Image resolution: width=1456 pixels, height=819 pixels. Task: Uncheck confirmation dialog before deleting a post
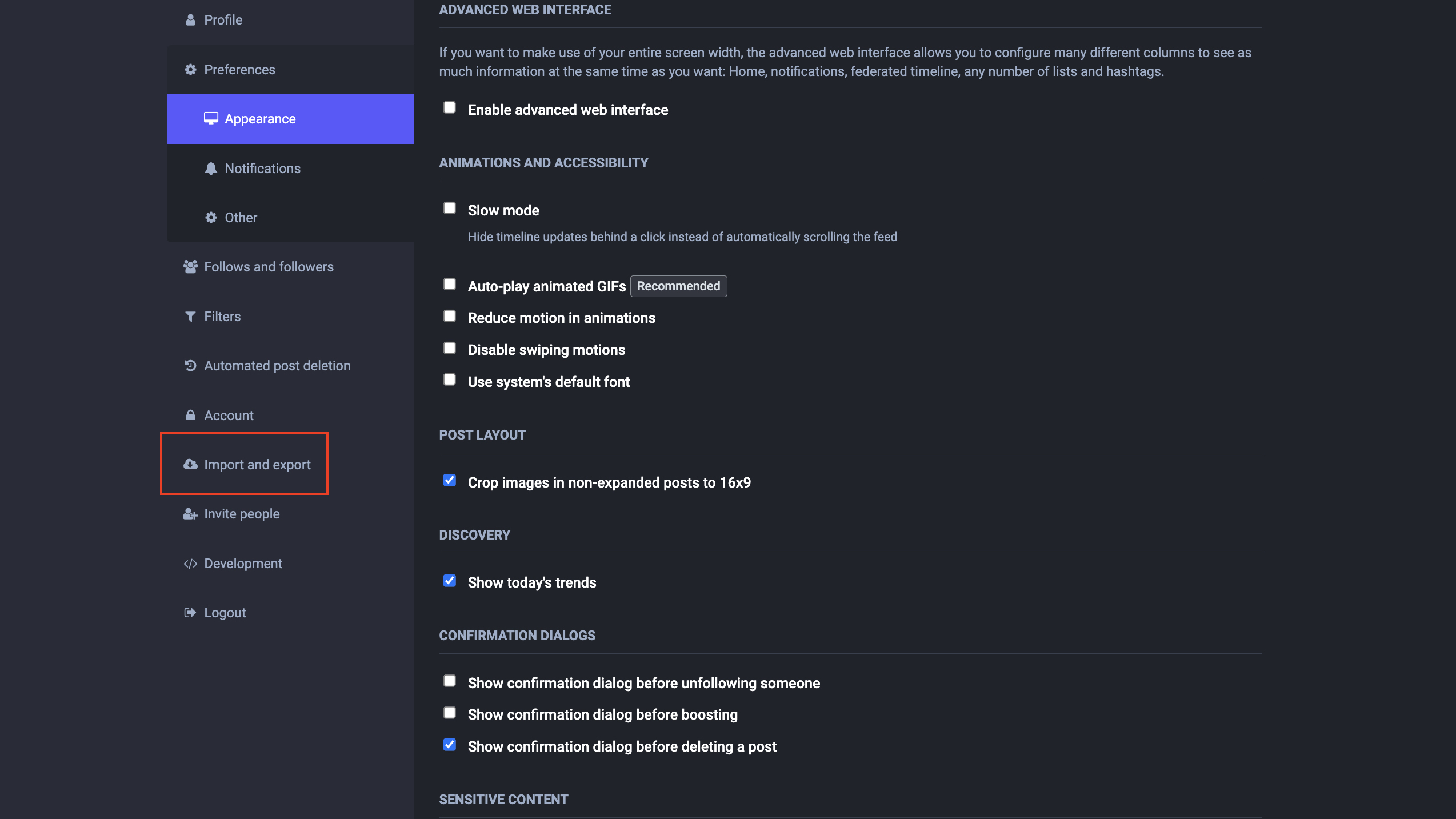click(x=450, y=745)
